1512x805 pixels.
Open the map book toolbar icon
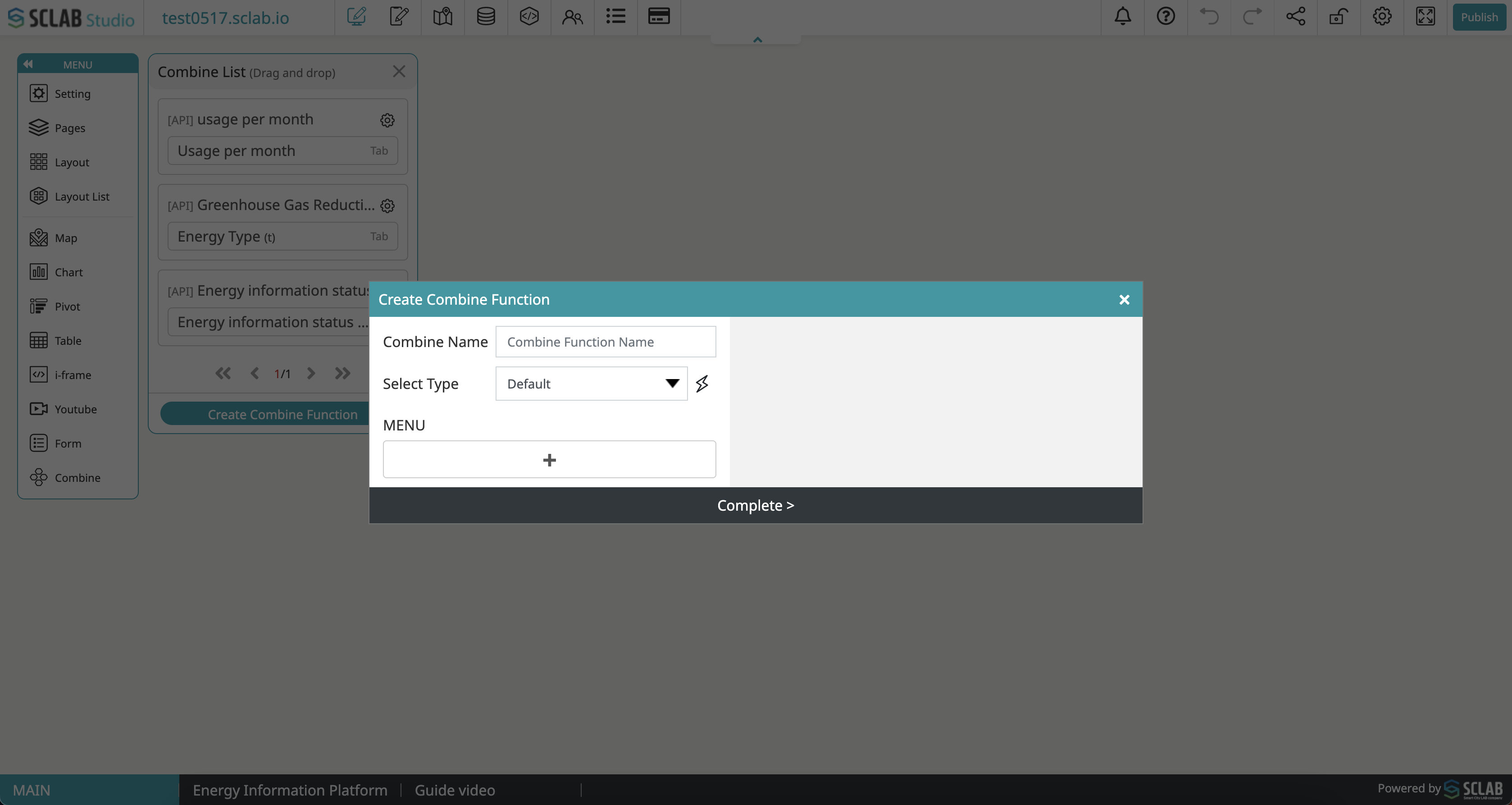442,16
